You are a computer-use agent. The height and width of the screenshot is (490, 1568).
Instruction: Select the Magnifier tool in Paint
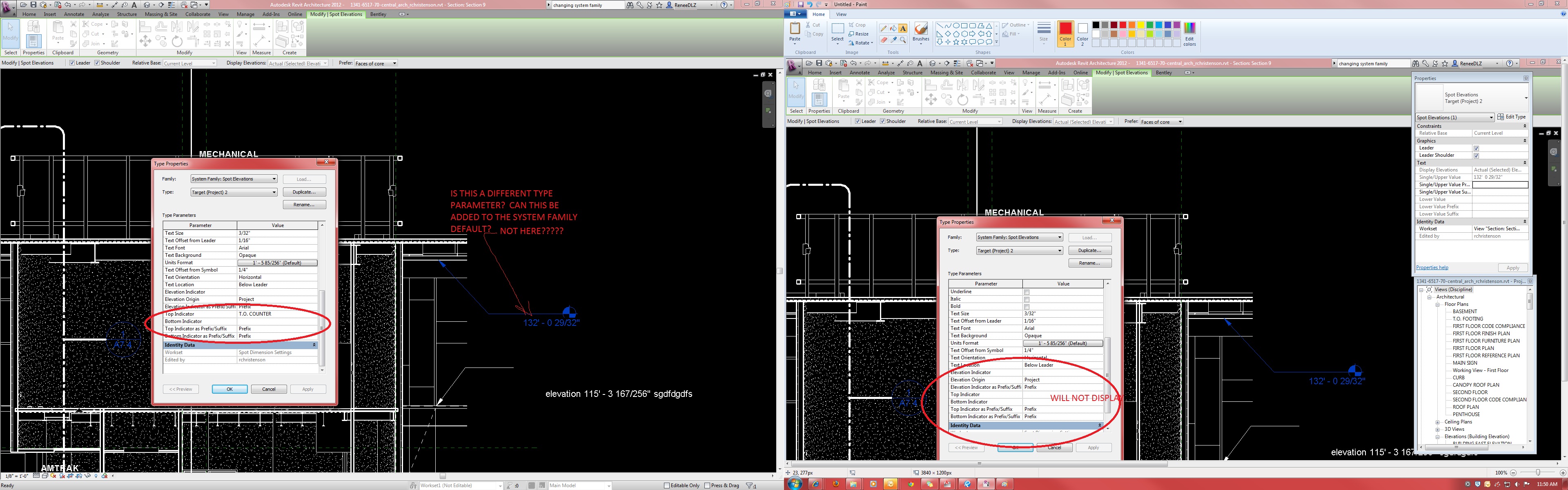[x=903, y=40]
